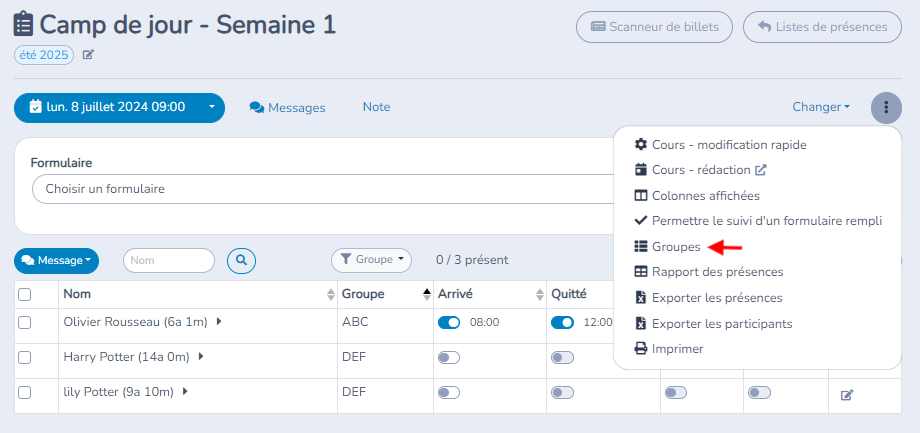Toggle Permettre le suivi d'un formulaire rempli

coord(757,221)
